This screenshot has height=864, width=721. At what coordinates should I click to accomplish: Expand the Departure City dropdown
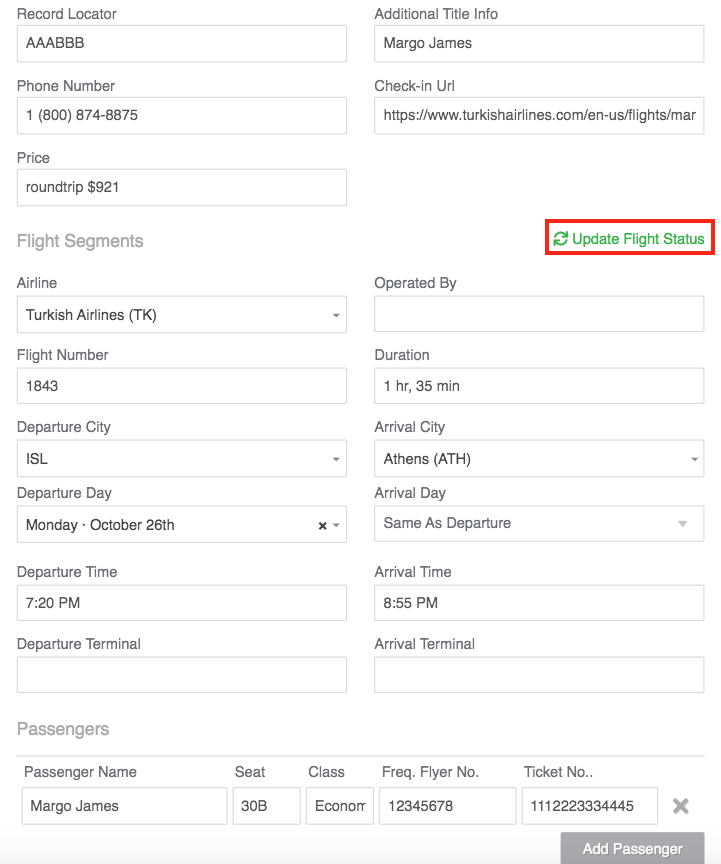point(182,458)
